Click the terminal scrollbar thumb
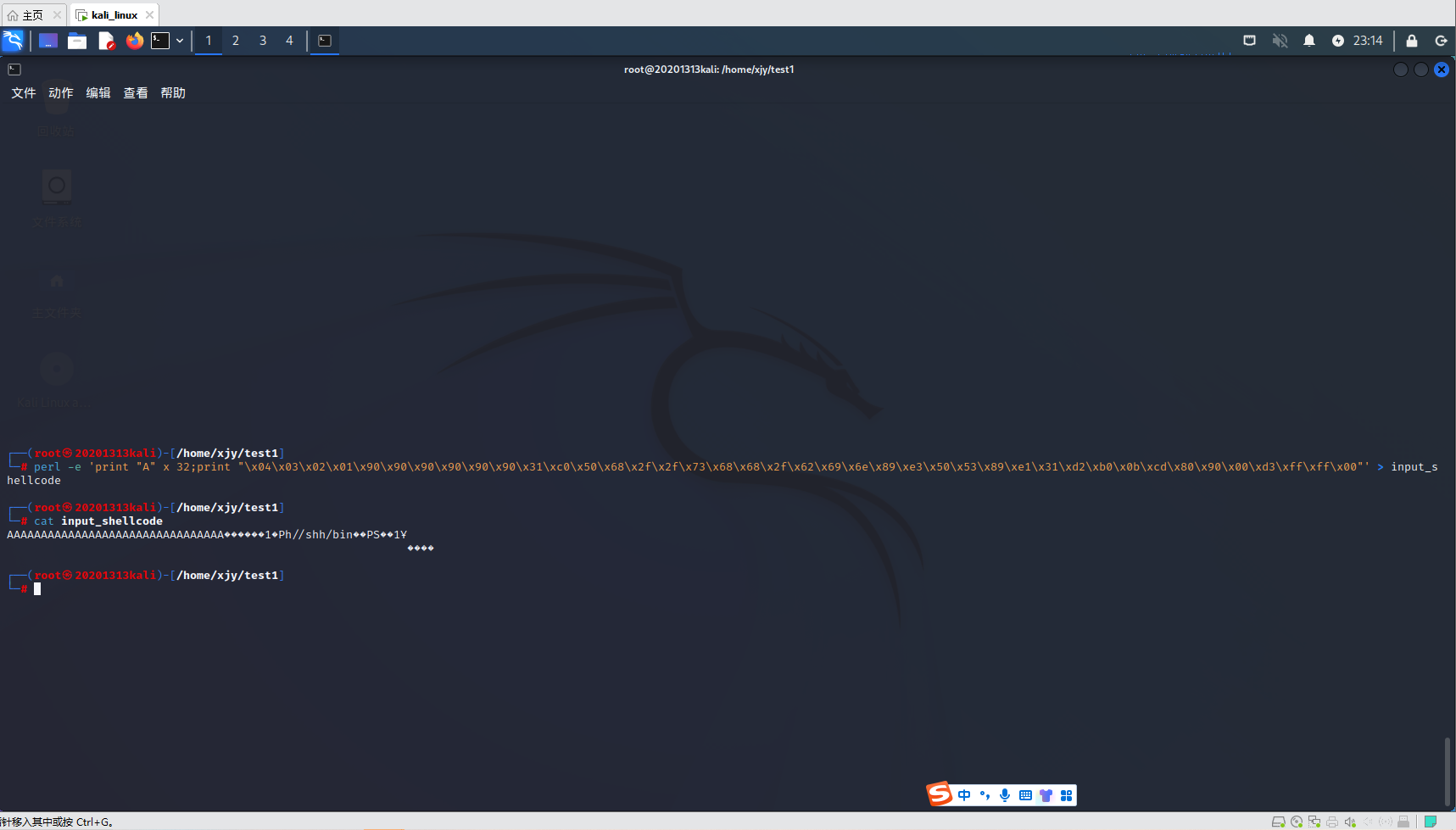The height and width of the screenshot is (830, 1456). tap(1448, 772)
